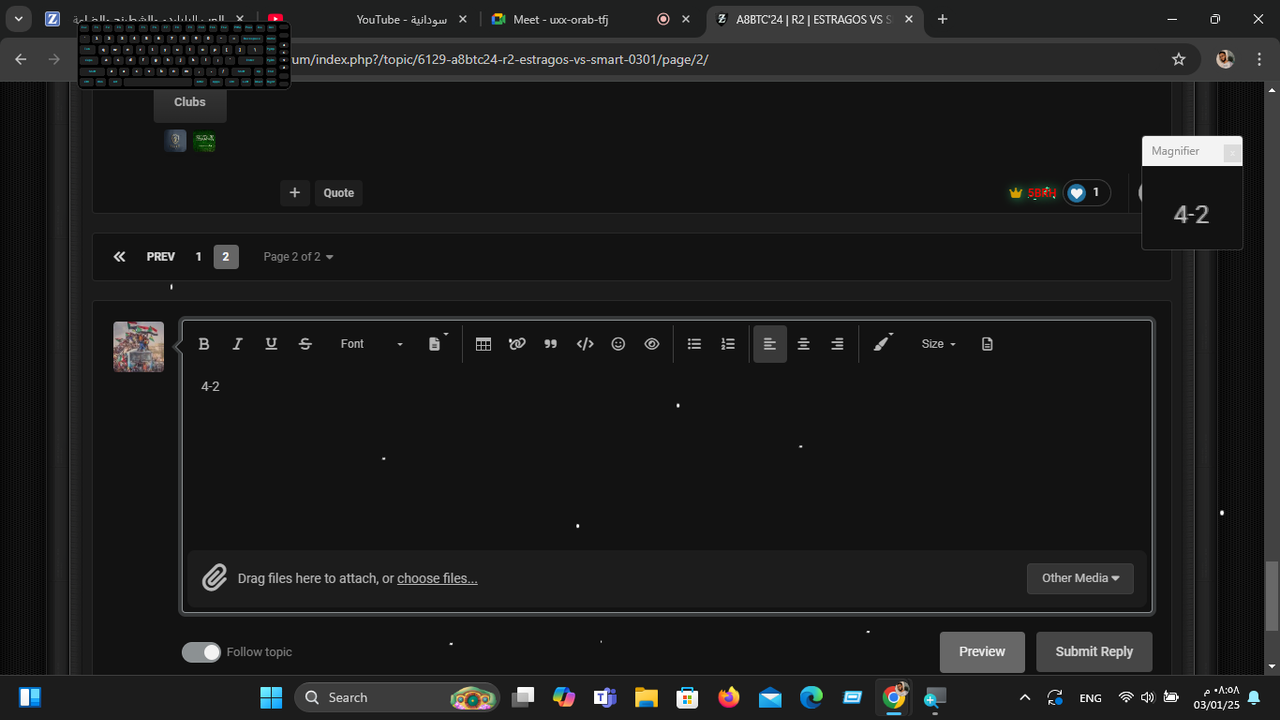1280x720 pixels.
Task: Apply strikethrough formatting in the editor
Action: [305, 344]
